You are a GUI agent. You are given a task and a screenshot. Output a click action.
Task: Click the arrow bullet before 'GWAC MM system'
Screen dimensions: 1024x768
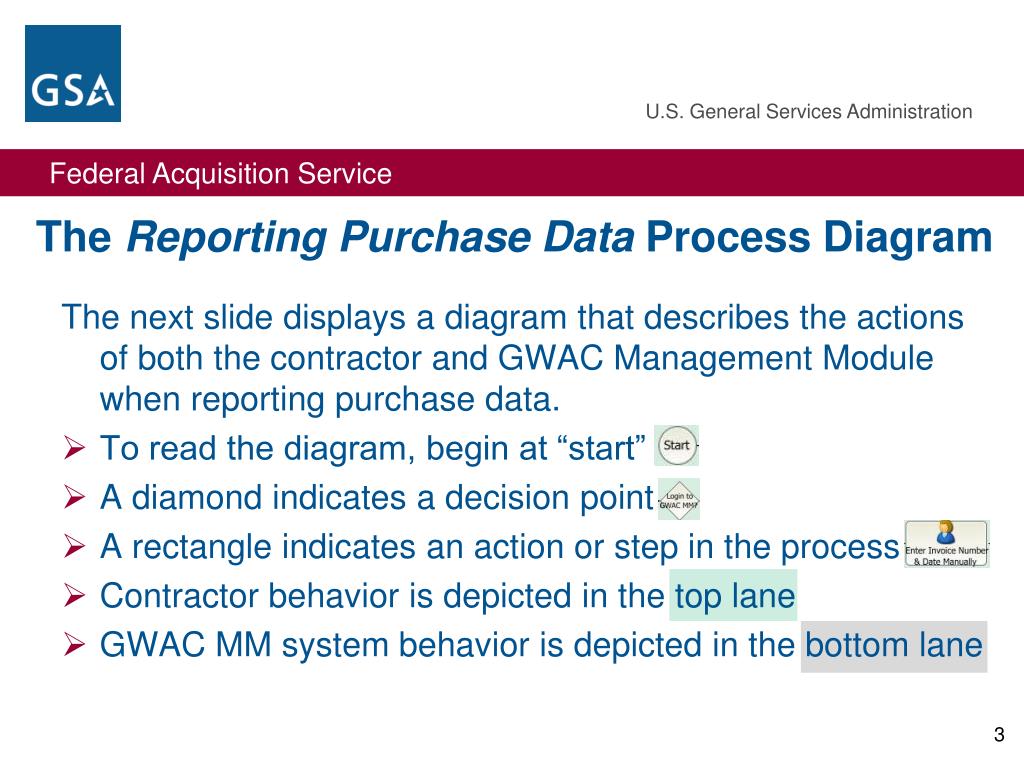[x=74, y=645]
